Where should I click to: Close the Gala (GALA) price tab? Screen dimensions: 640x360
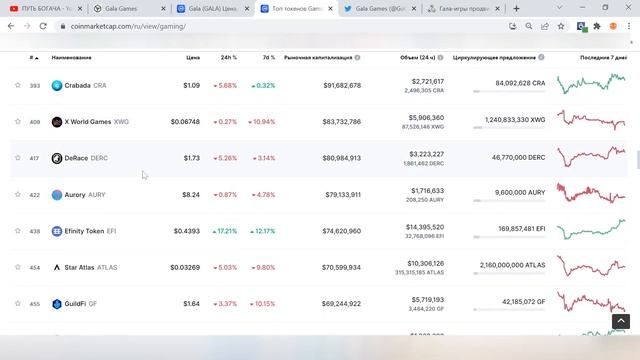coord(247,8)
